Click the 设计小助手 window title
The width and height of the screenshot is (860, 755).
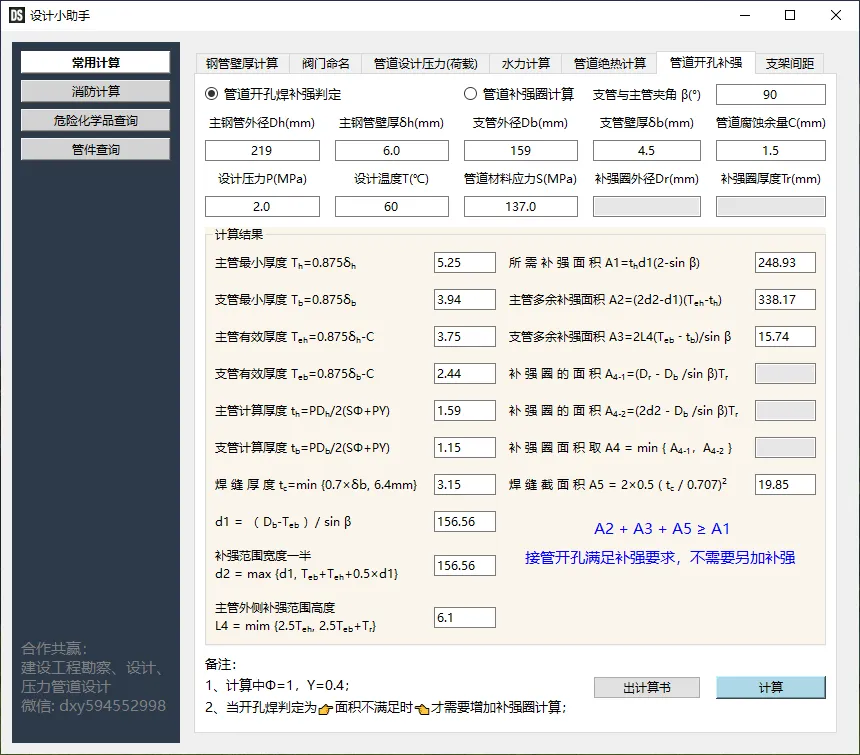[x=60, y=15]
